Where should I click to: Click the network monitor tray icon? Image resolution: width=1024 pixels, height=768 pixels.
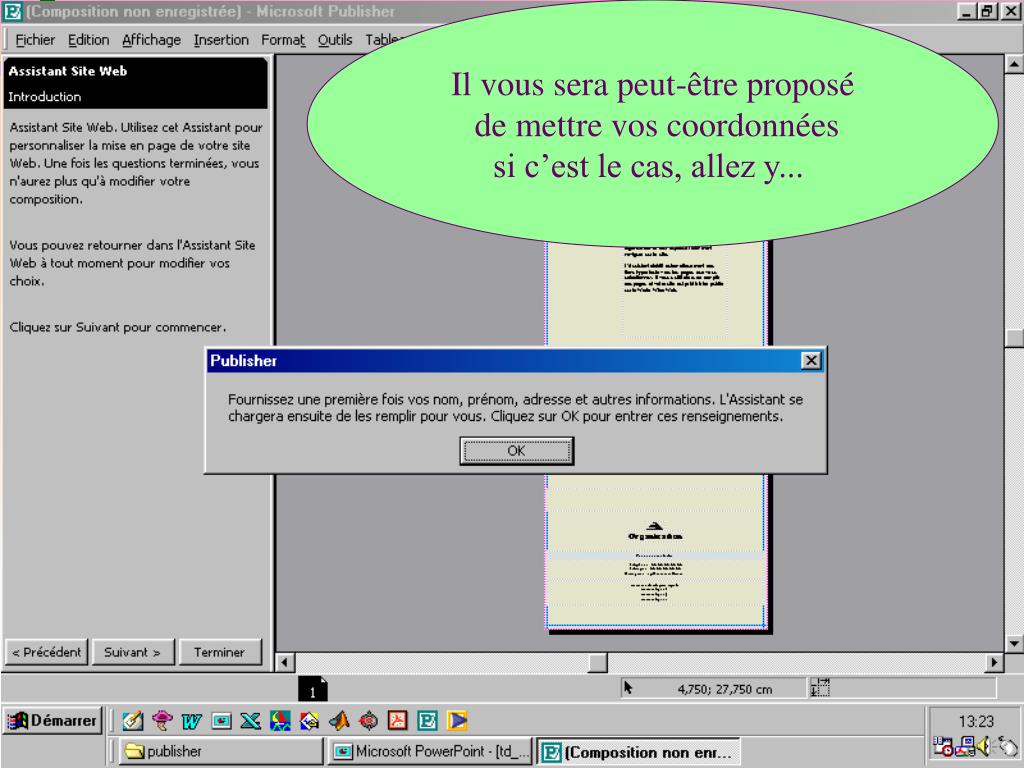[967, 746]
